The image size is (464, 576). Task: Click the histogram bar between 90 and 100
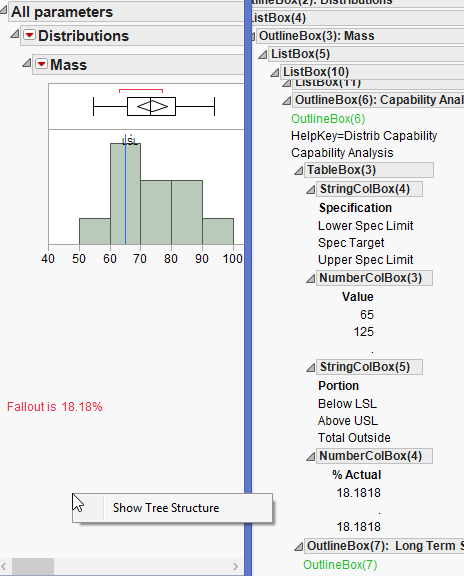218,231
